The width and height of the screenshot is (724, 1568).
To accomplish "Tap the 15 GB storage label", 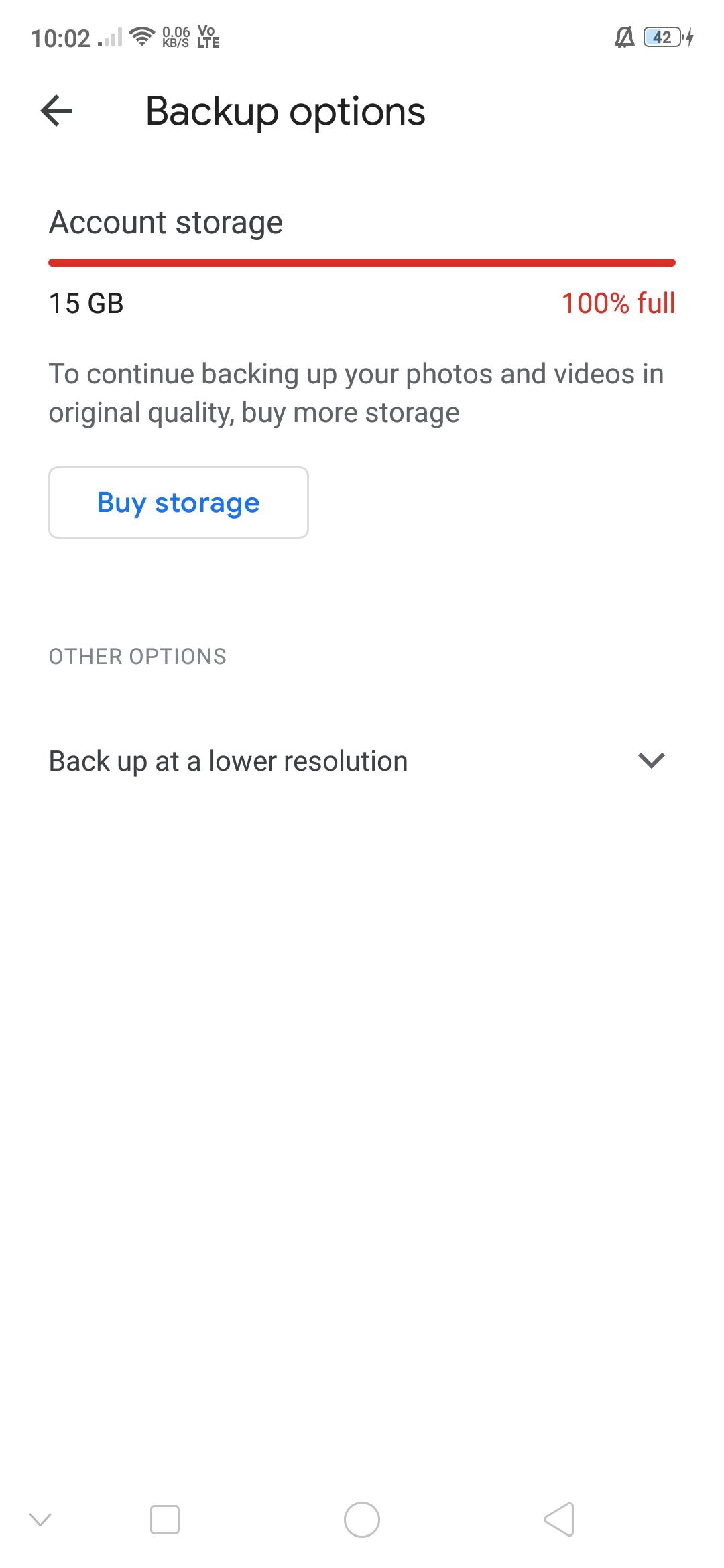I will pos(86,303).
